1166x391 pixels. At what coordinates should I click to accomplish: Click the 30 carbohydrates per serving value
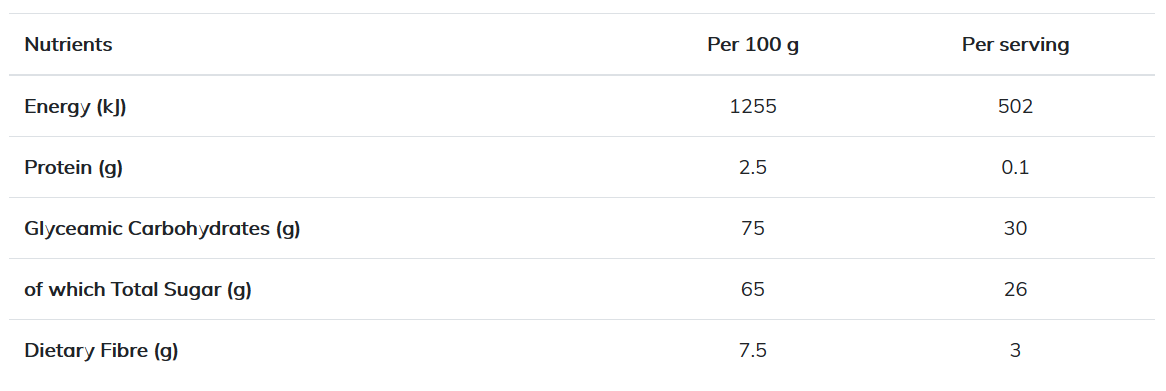pos(1016,228)
